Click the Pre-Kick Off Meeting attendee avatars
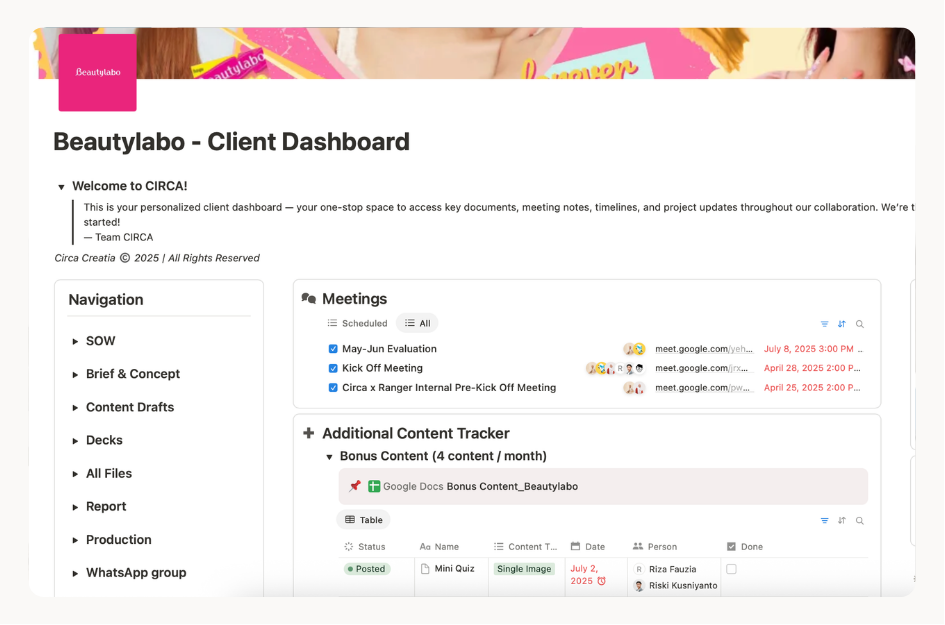 click(x=635, y=388)
